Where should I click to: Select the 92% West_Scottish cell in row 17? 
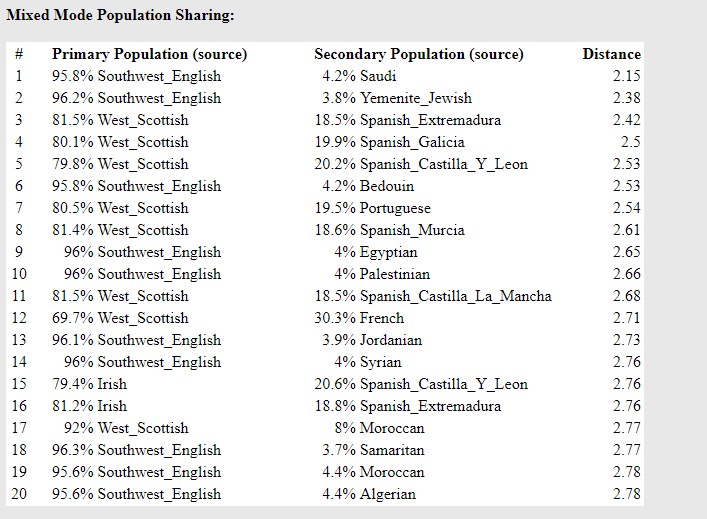(126, 428)
